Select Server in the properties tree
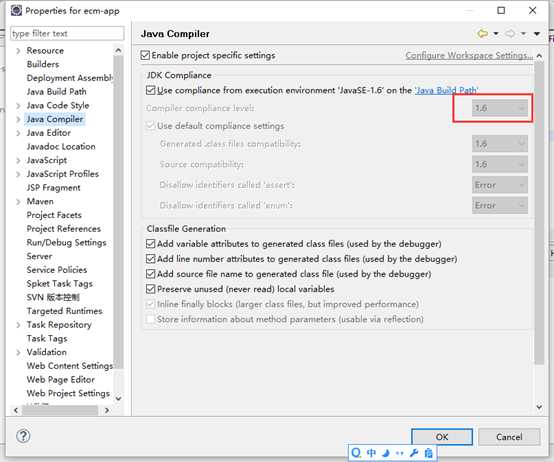 tap(39, 256)
